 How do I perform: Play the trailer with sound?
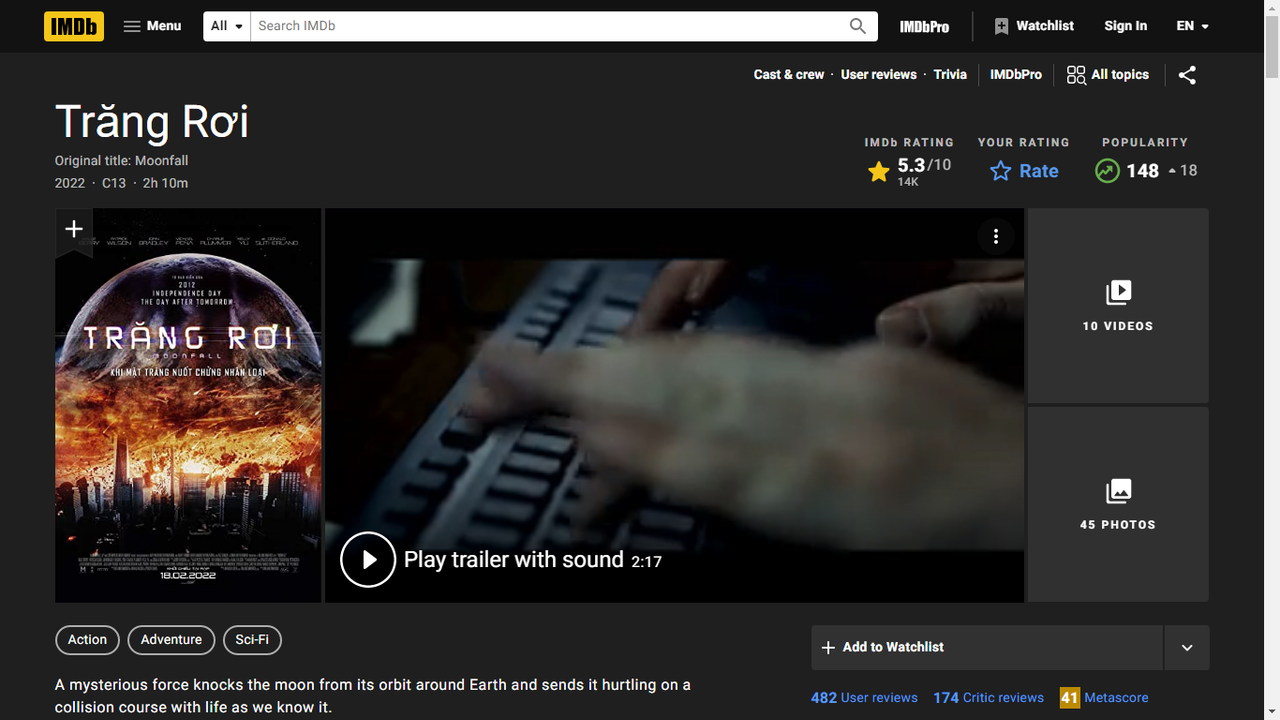coord(500,560)
